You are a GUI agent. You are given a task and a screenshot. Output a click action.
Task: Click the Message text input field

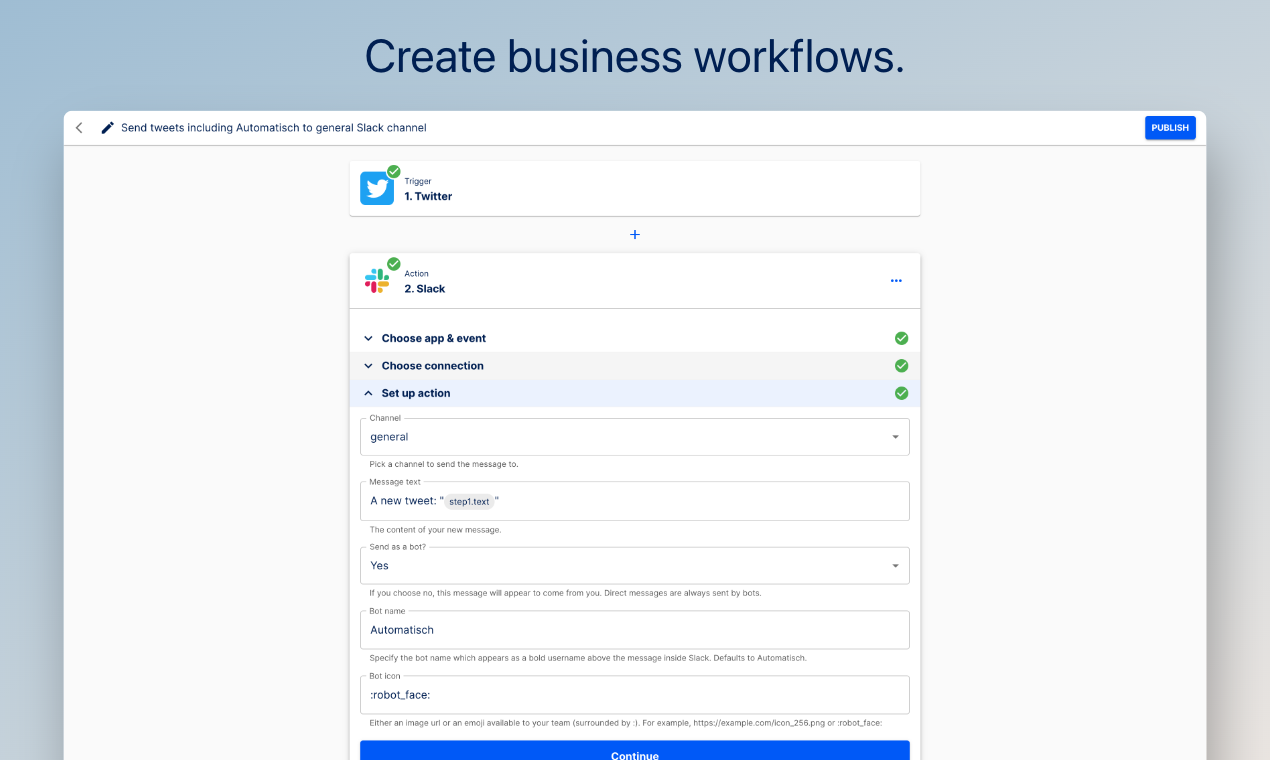(x=635, y=501)
